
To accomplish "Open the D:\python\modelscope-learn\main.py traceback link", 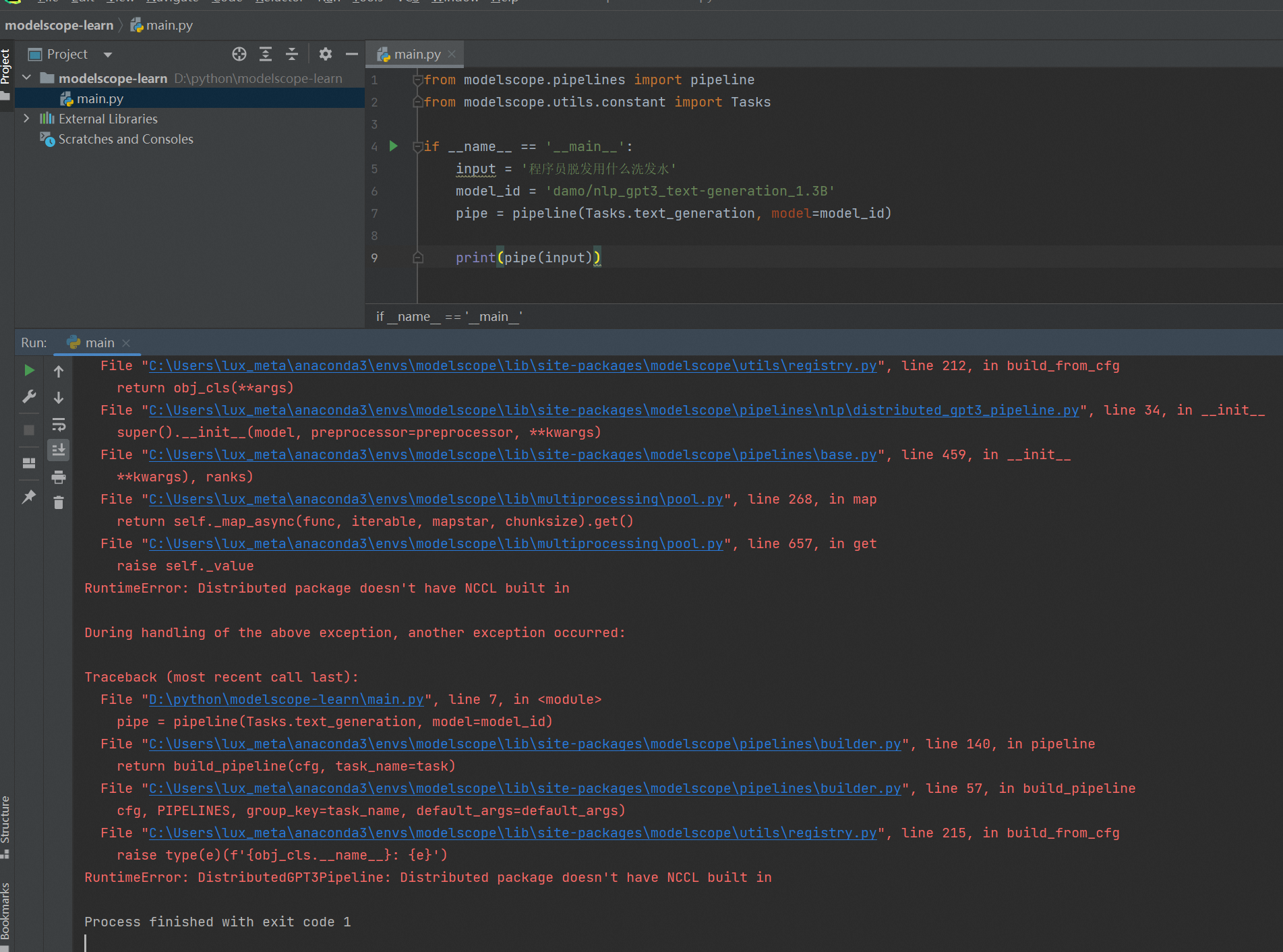I will click(x=286, y=700).
